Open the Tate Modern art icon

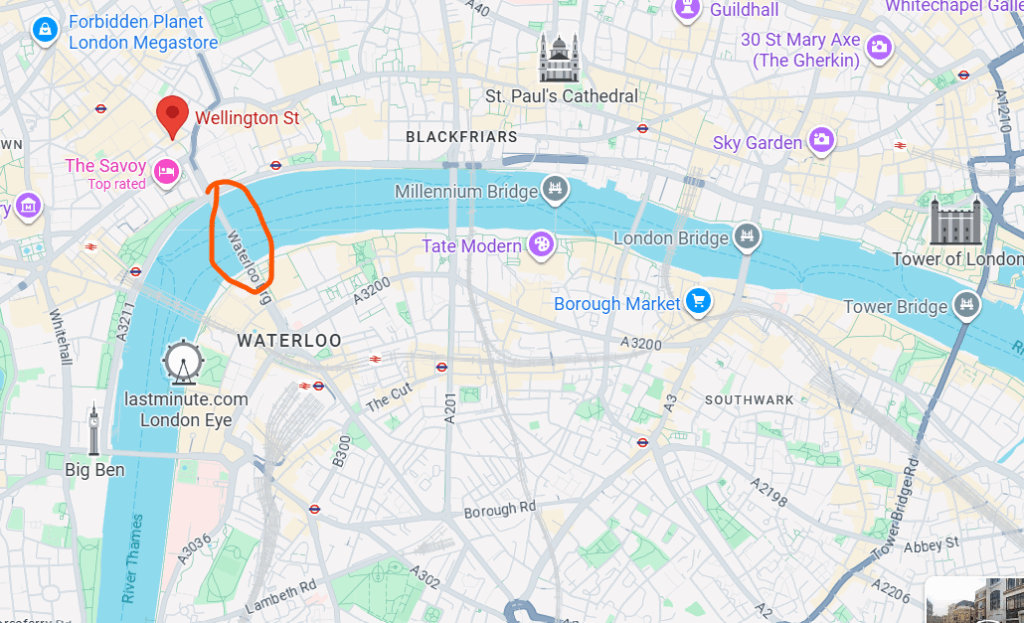pos(541,245)
